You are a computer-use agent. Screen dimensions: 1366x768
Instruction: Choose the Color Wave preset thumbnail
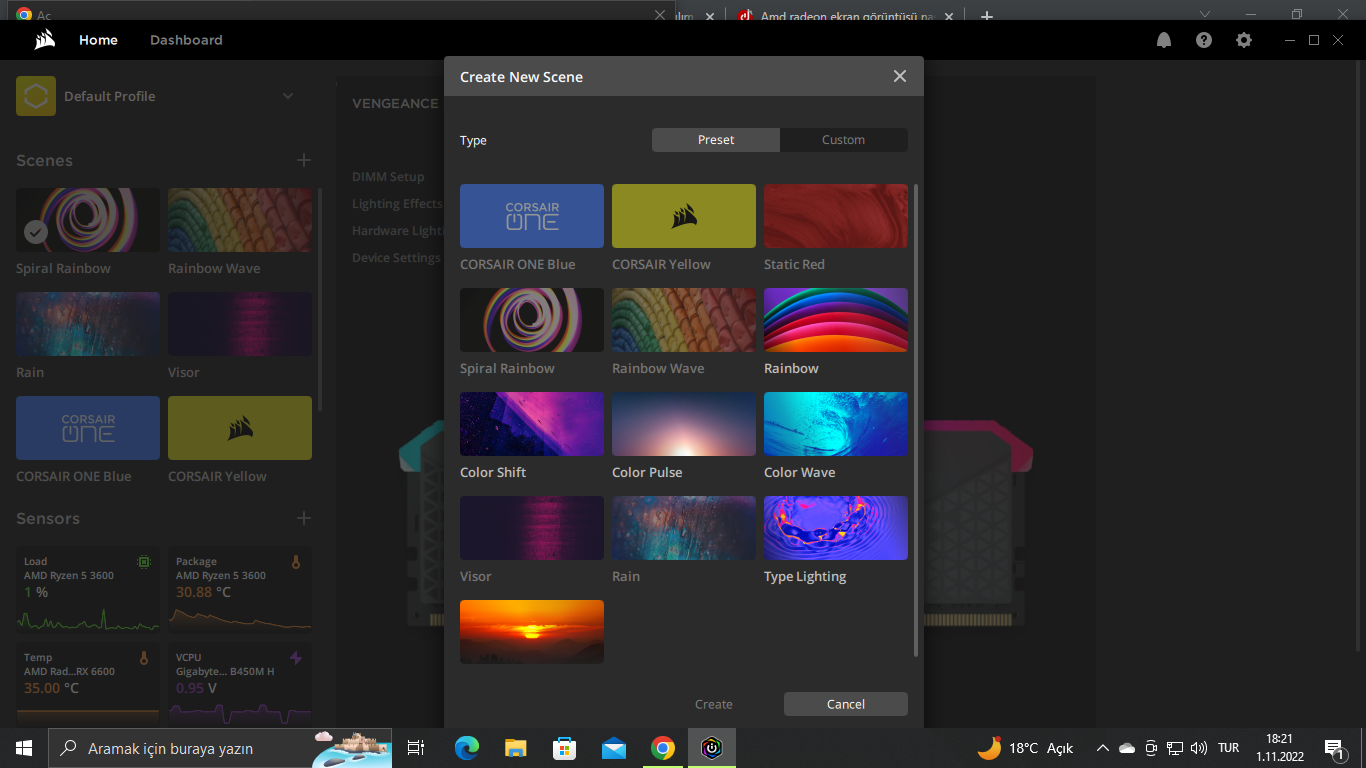pos(836,424)
